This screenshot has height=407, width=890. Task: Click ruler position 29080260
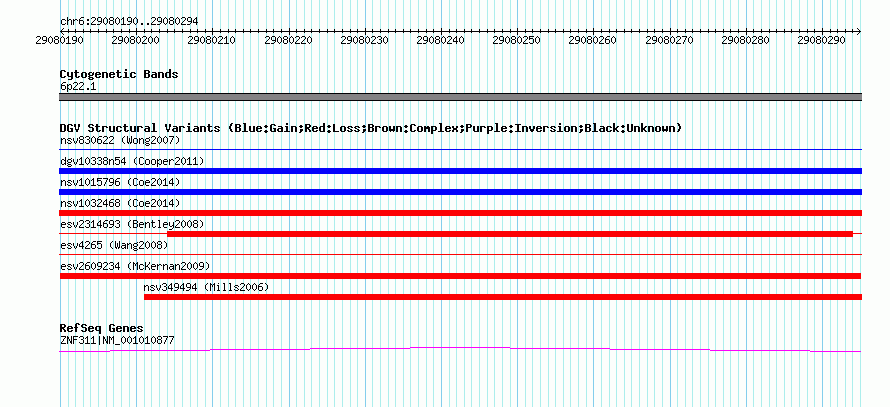pos(593,41)
